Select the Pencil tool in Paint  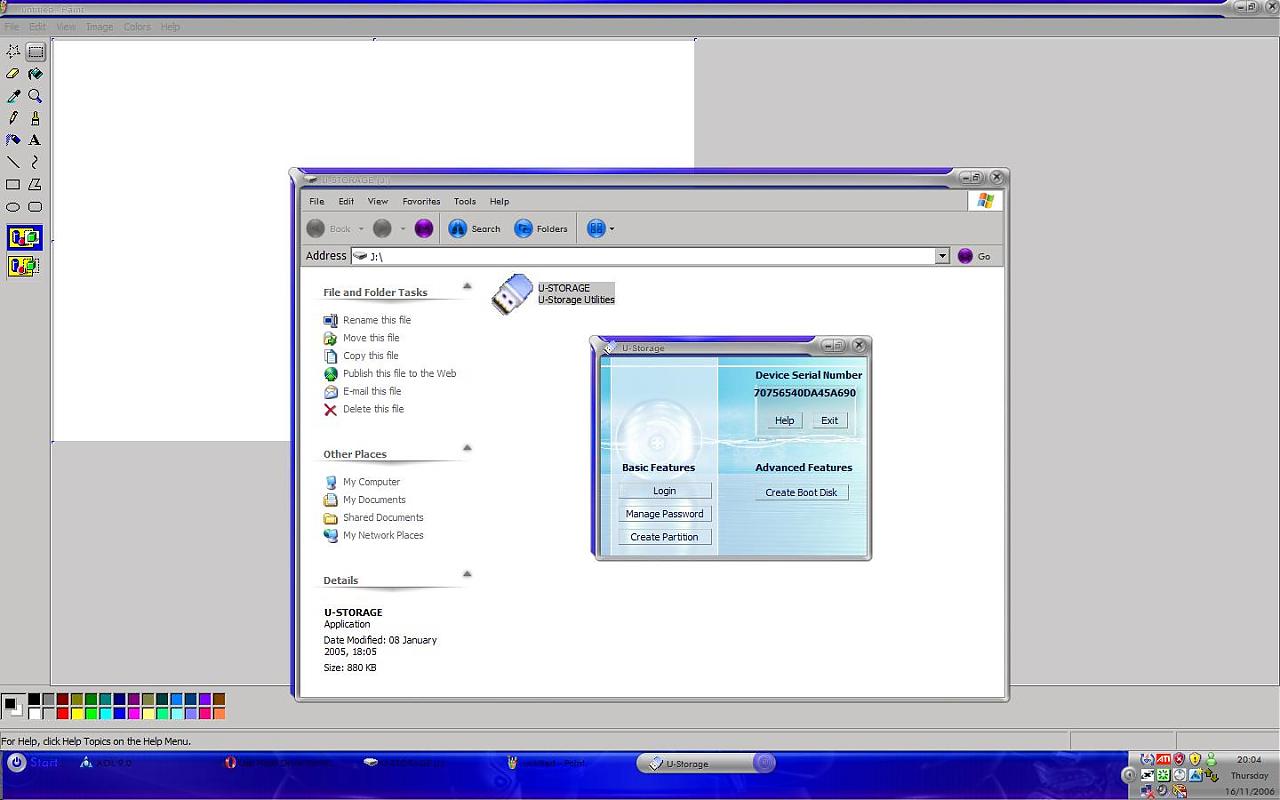13,118
